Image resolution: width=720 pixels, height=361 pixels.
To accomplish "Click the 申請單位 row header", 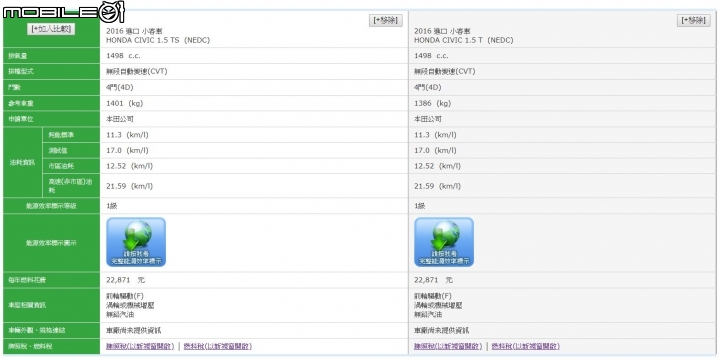I will tap(51, 119).
